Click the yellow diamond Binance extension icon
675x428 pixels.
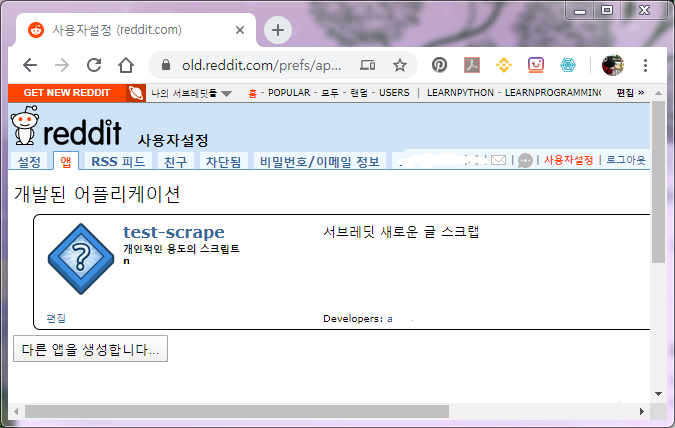coord(504,65)
